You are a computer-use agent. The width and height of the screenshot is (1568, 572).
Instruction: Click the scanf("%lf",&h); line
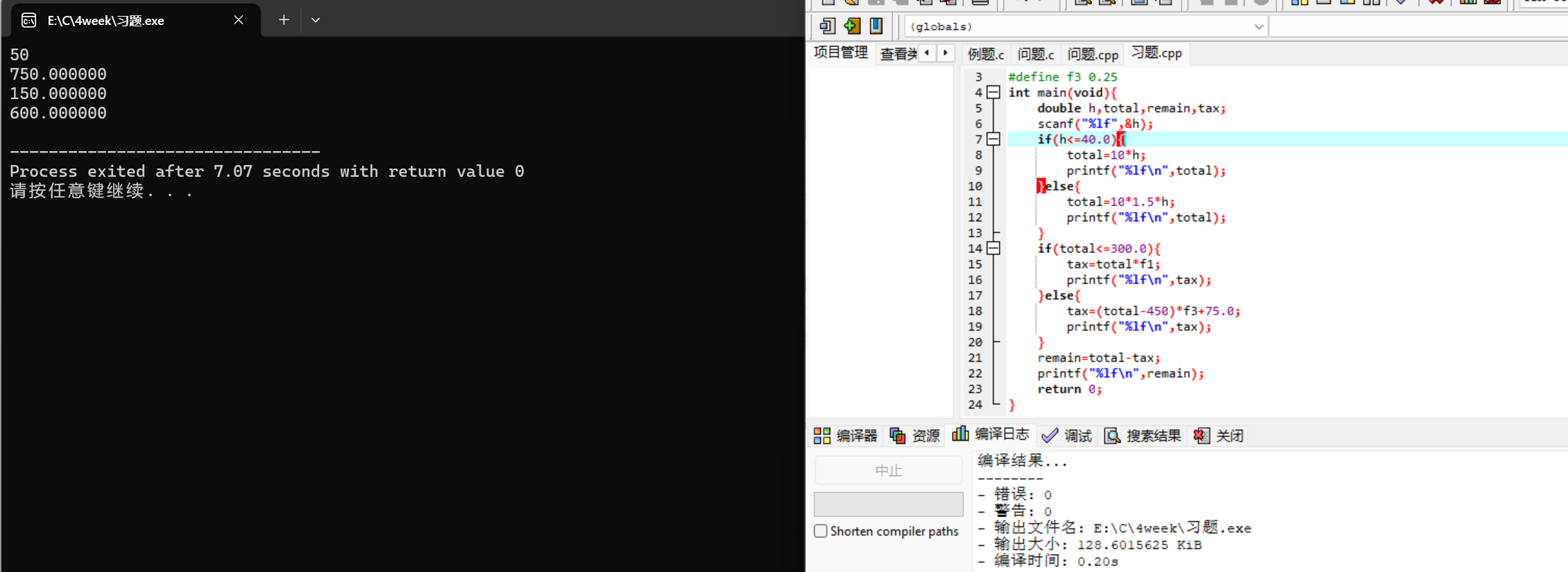pos(1095,123)
